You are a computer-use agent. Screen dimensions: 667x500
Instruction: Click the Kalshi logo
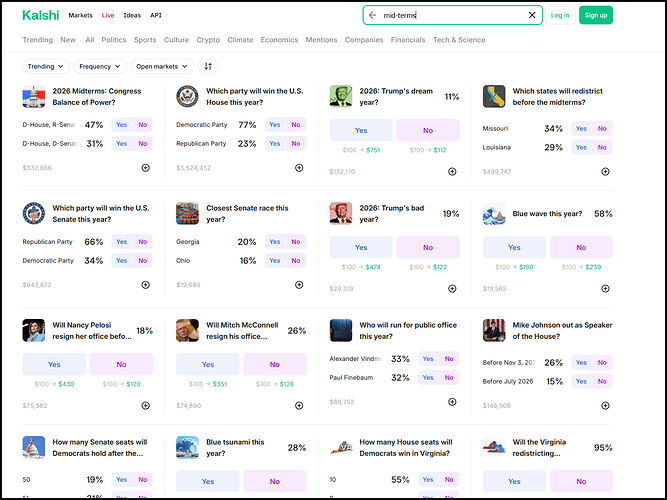click(40, 15)
